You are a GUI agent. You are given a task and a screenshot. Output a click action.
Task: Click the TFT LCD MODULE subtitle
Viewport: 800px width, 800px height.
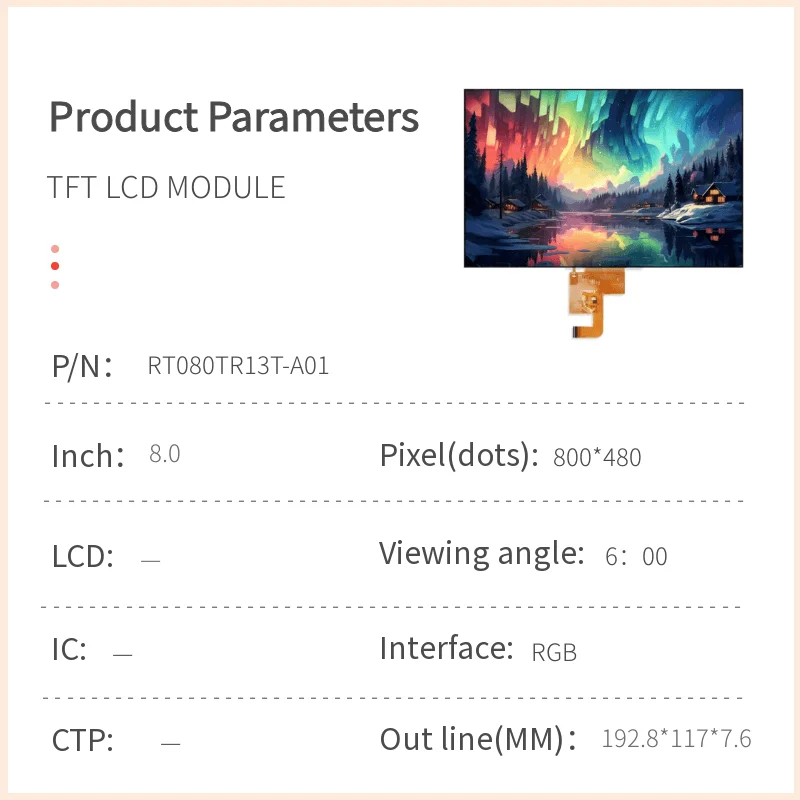(x=166, y=188)
